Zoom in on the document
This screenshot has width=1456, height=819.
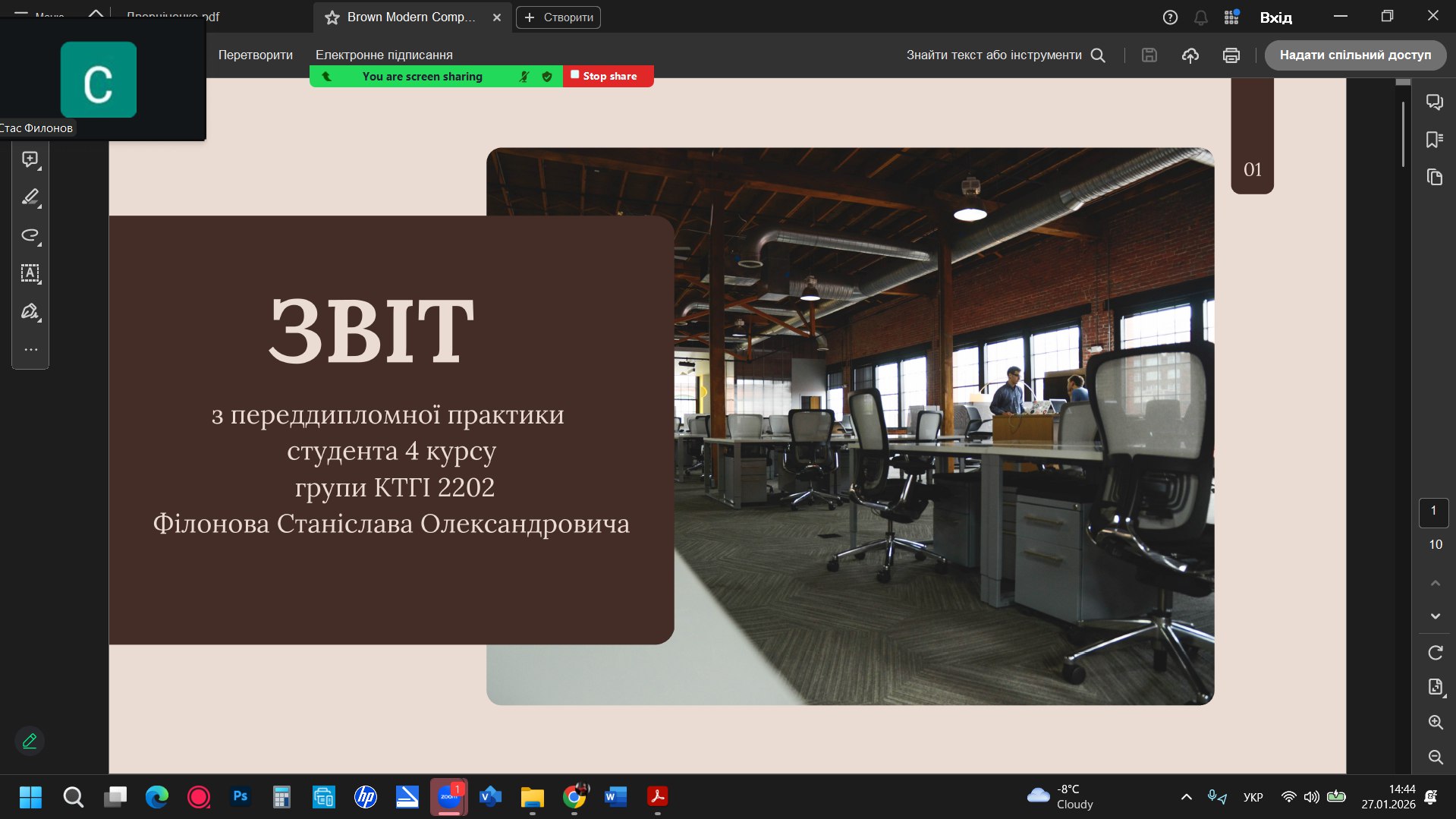tap(1435, 723)
